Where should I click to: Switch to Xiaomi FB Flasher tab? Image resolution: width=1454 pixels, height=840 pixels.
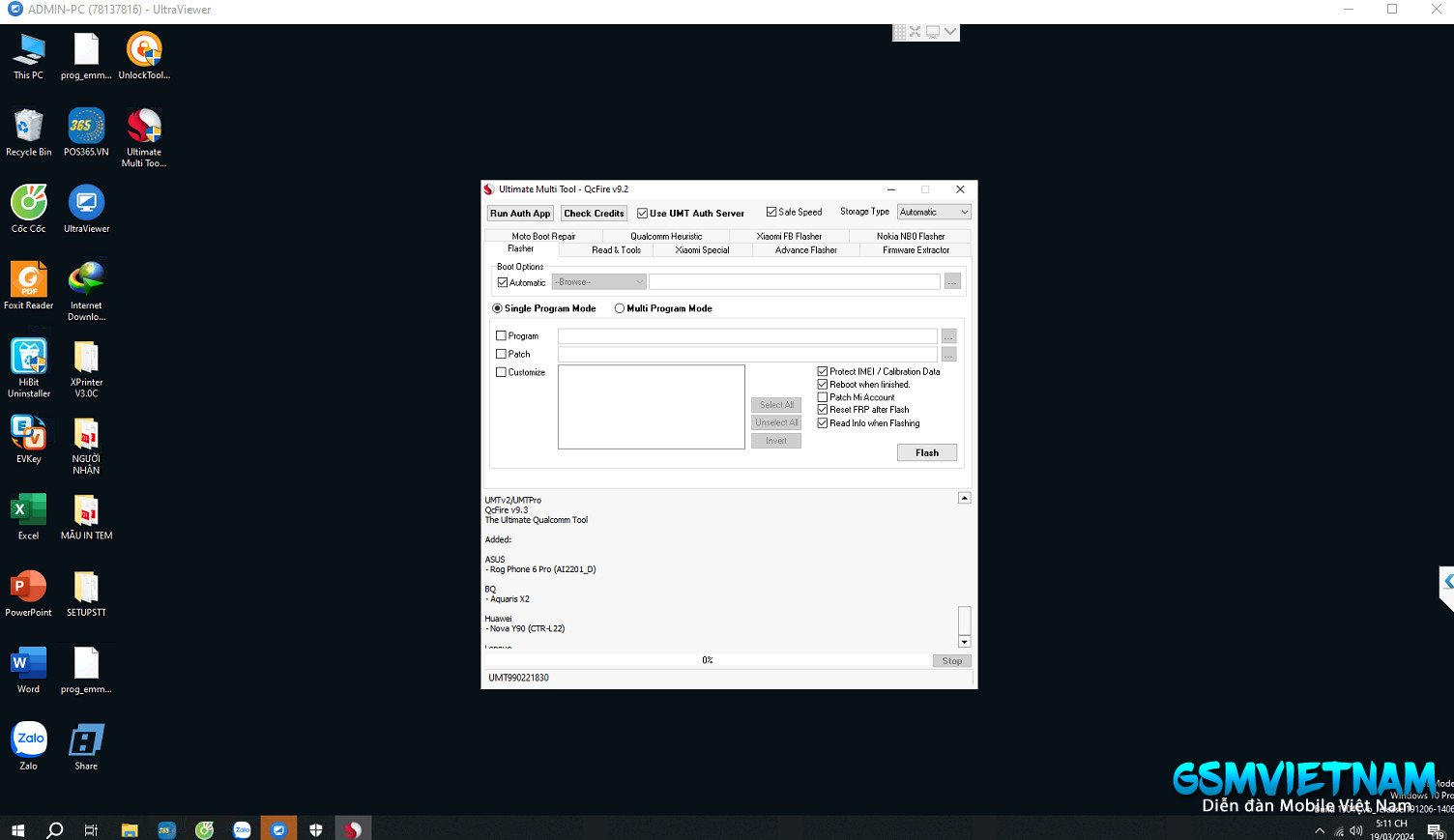point(789,236)
